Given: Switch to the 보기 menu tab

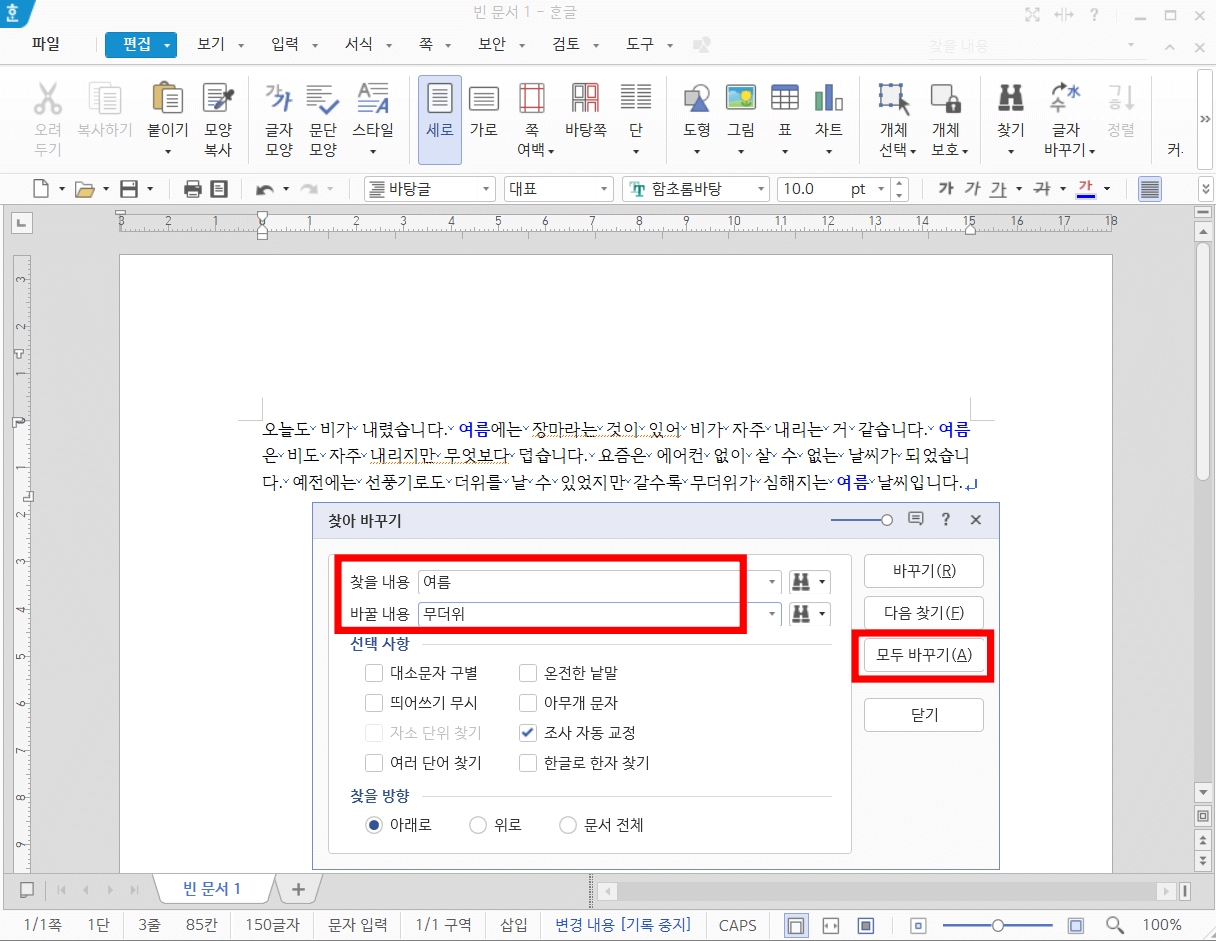Looking at the screenshot, I should pos(213,44).
